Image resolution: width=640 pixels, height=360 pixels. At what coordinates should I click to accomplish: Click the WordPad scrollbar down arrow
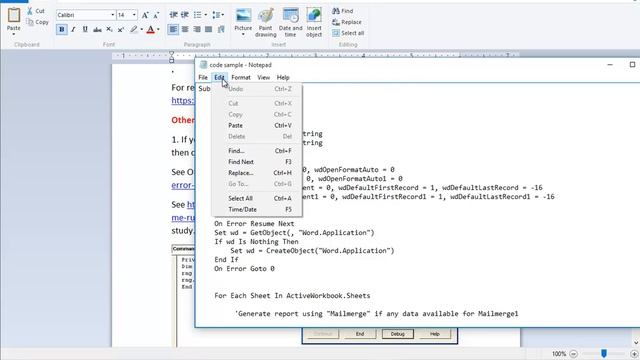click(x=636, y=343)
